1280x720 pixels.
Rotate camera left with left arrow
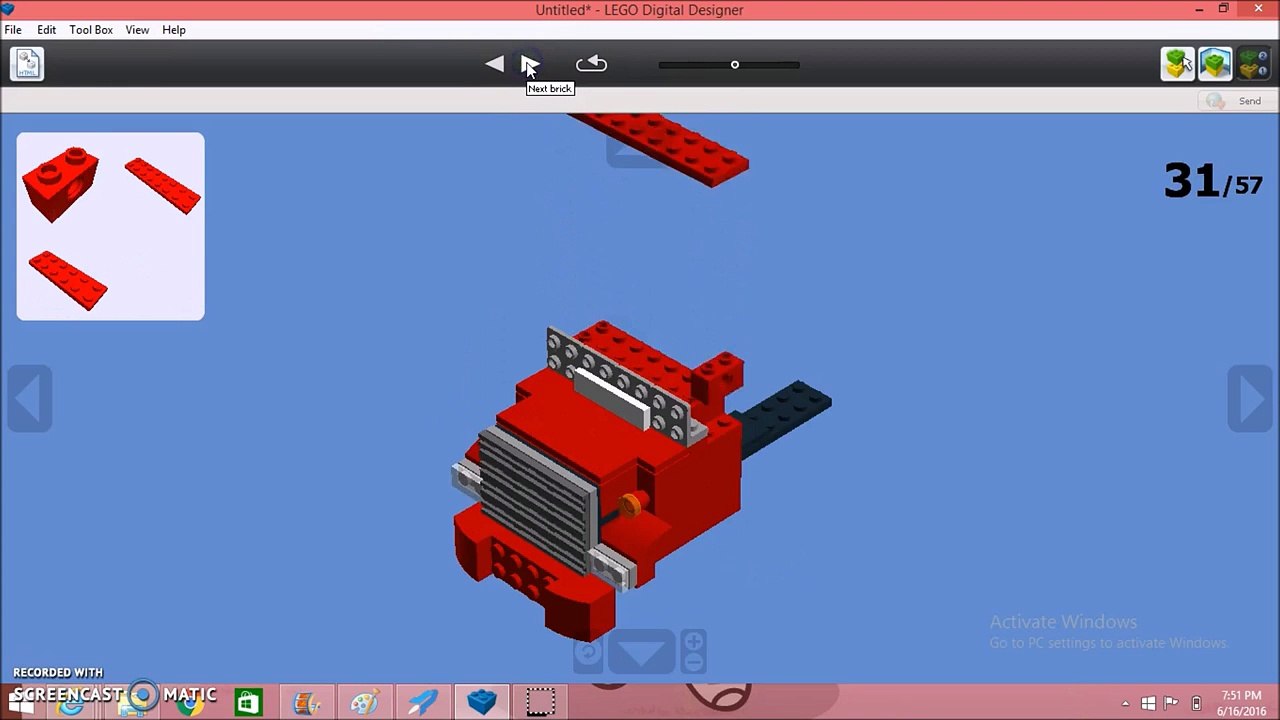click(x=29, y=399)
